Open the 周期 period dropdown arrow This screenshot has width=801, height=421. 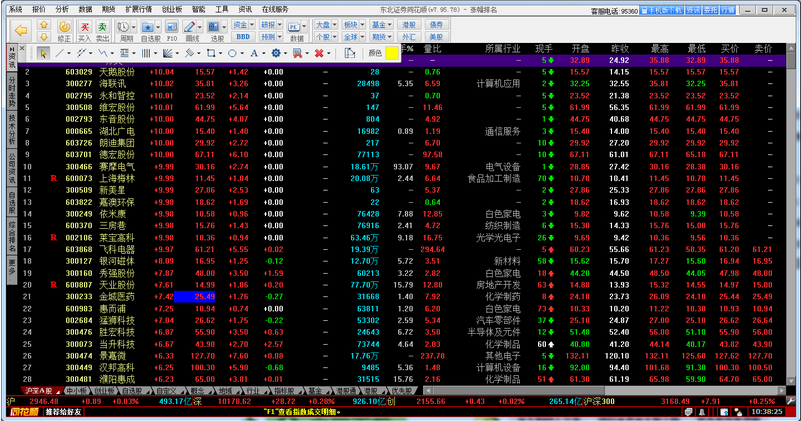[134, 27]
